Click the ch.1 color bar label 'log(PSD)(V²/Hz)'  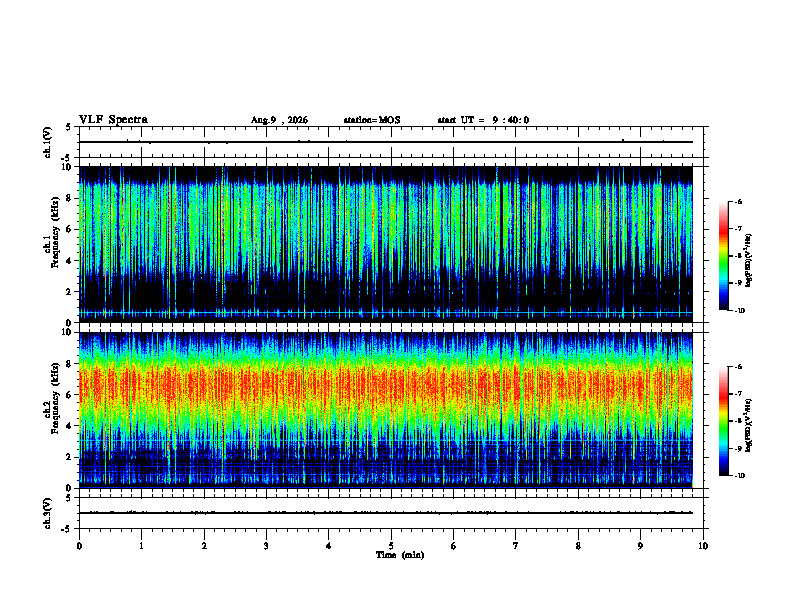click(749, 261)
